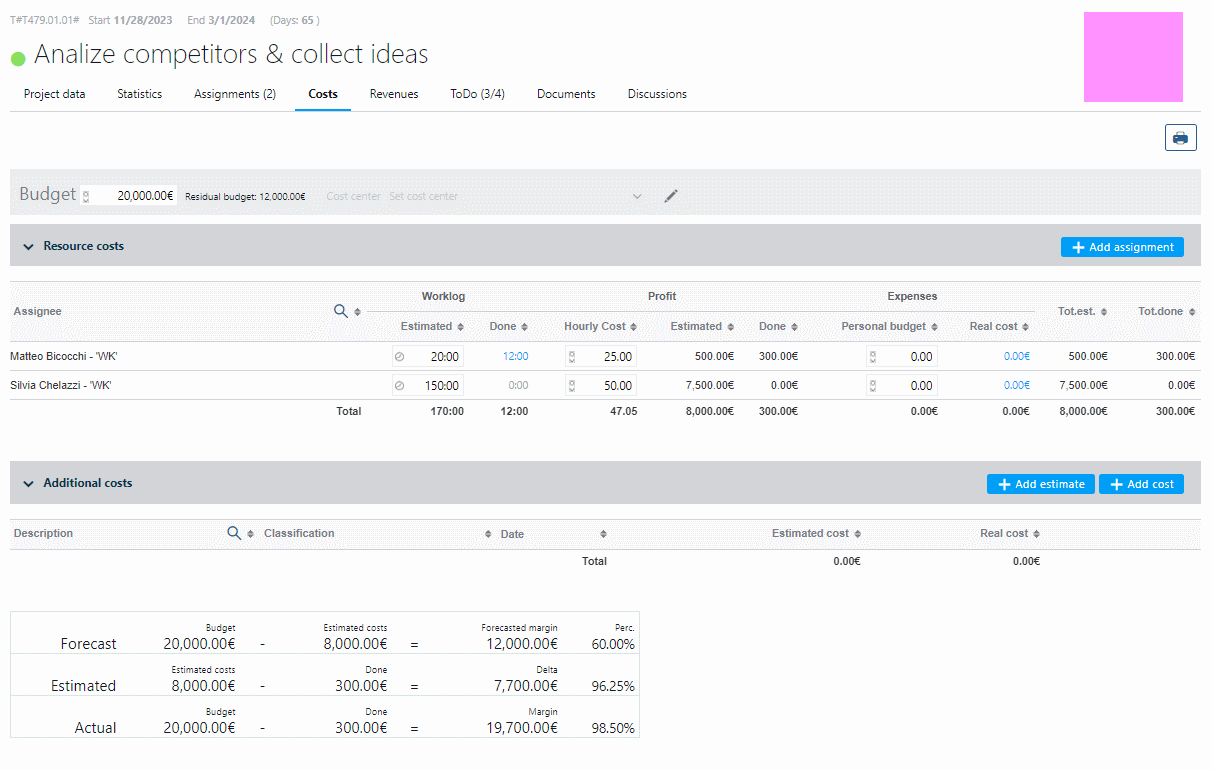Viewport: 1212px width, 770px height.
Task: Open the print view
Action: pyautogui.click(x=1180, y=138)
